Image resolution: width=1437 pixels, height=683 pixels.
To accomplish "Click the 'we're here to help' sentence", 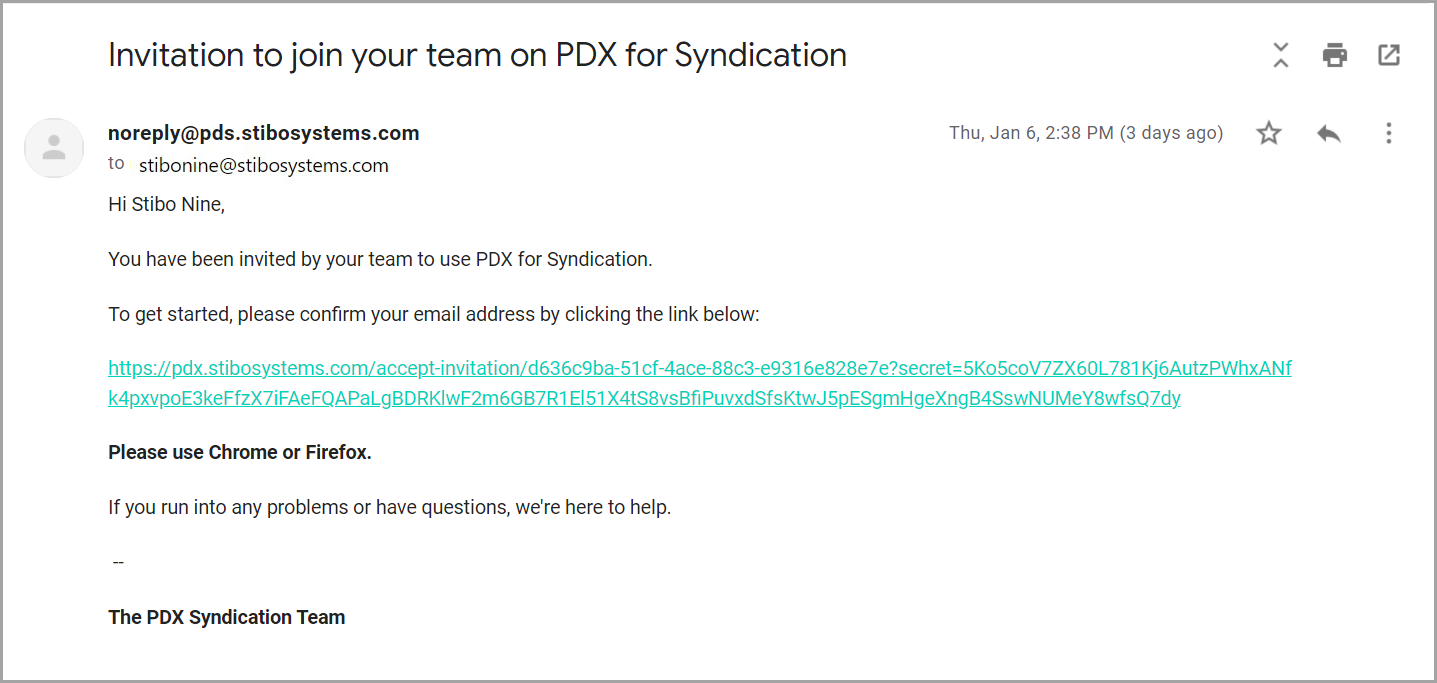I will click(x=389, y=507).
